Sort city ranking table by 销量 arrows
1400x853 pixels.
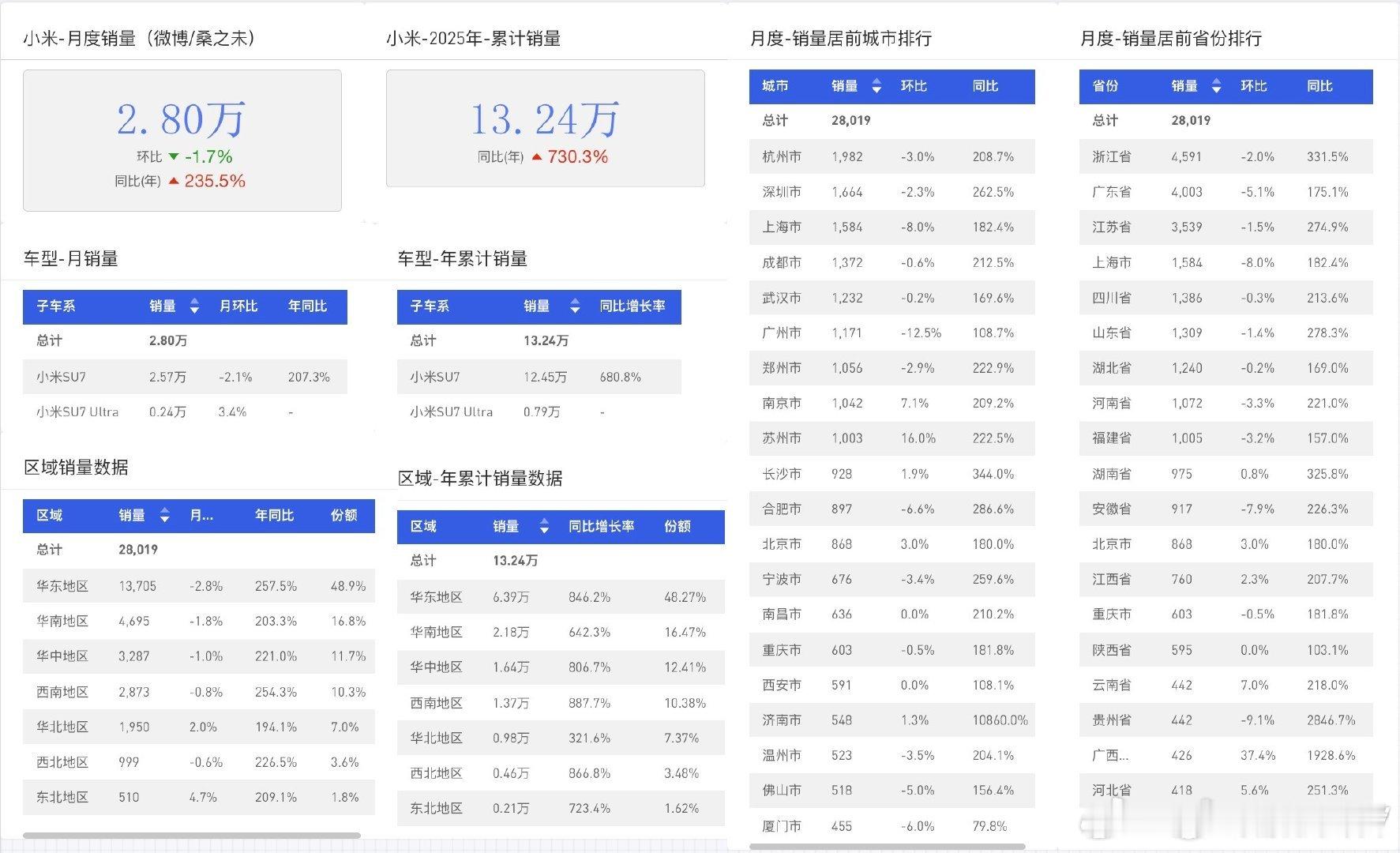(876, 86)
